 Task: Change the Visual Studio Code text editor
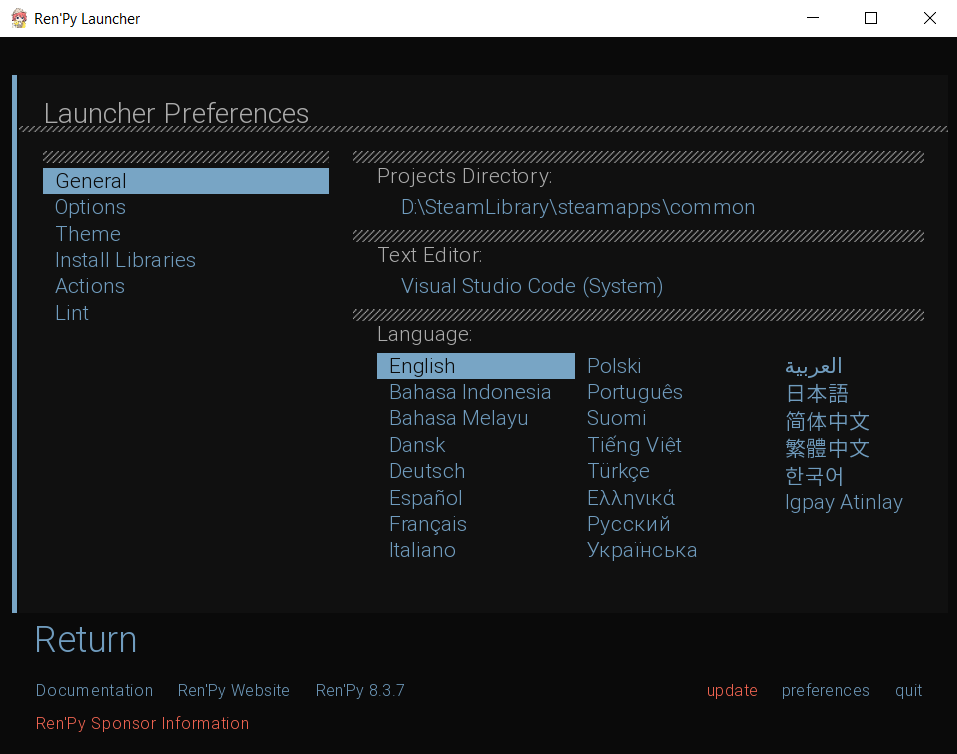(x=532, y=286)
